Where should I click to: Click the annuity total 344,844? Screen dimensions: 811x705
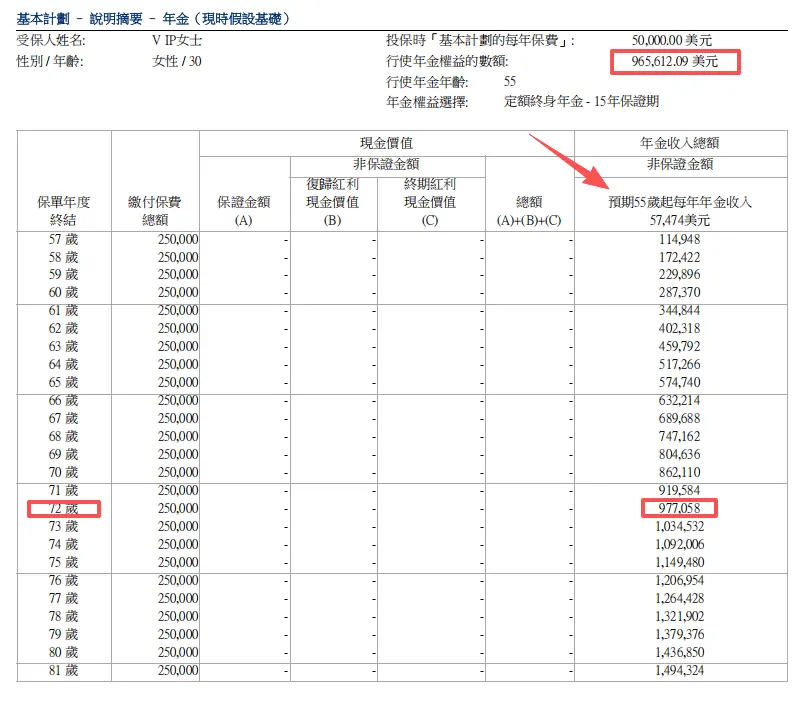(x=680, y=311)
